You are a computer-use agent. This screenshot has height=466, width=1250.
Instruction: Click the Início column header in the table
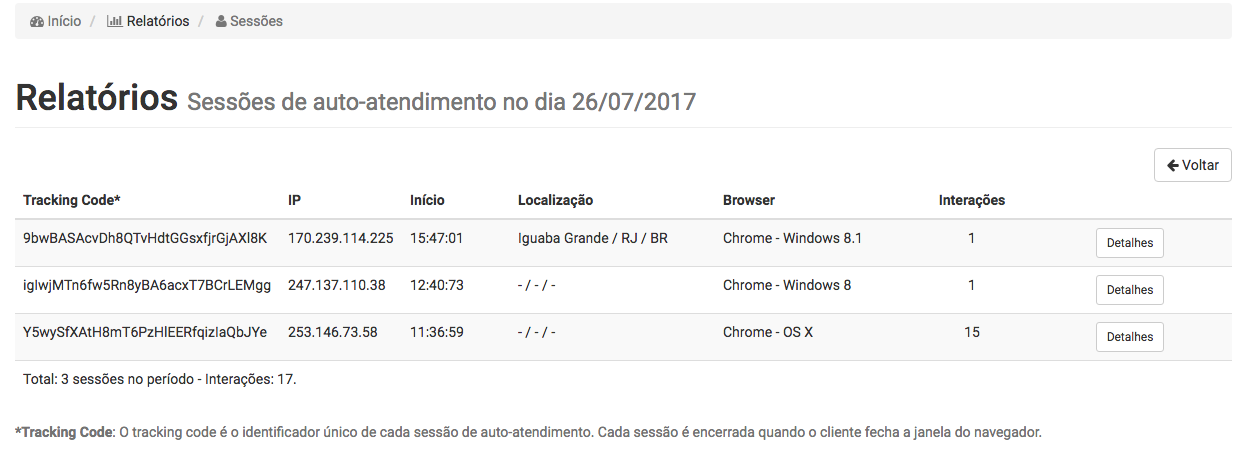click(x=427, y=200)
